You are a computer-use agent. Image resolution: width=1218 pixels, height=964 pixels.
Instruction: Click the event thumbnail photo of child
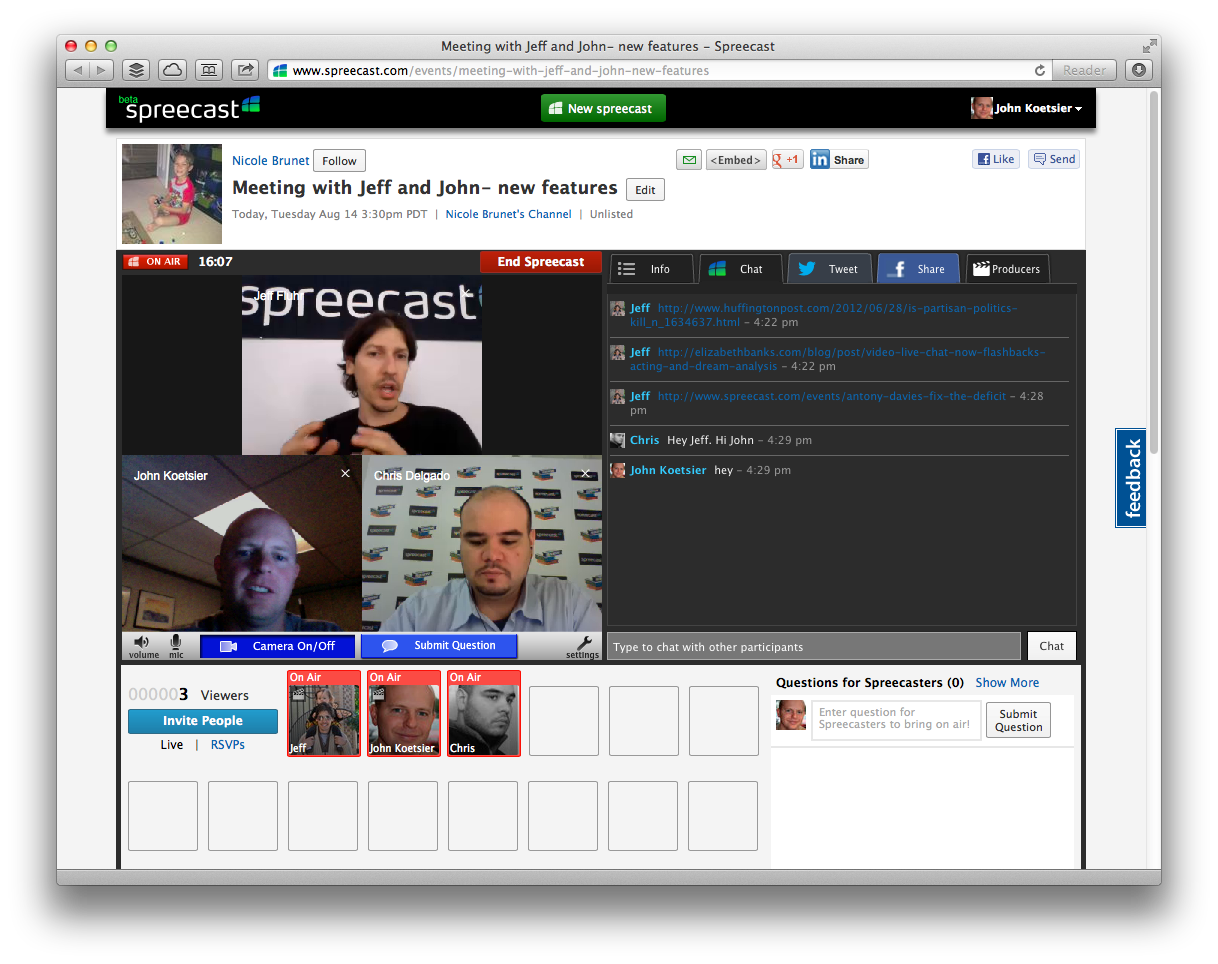click(172, 194)
